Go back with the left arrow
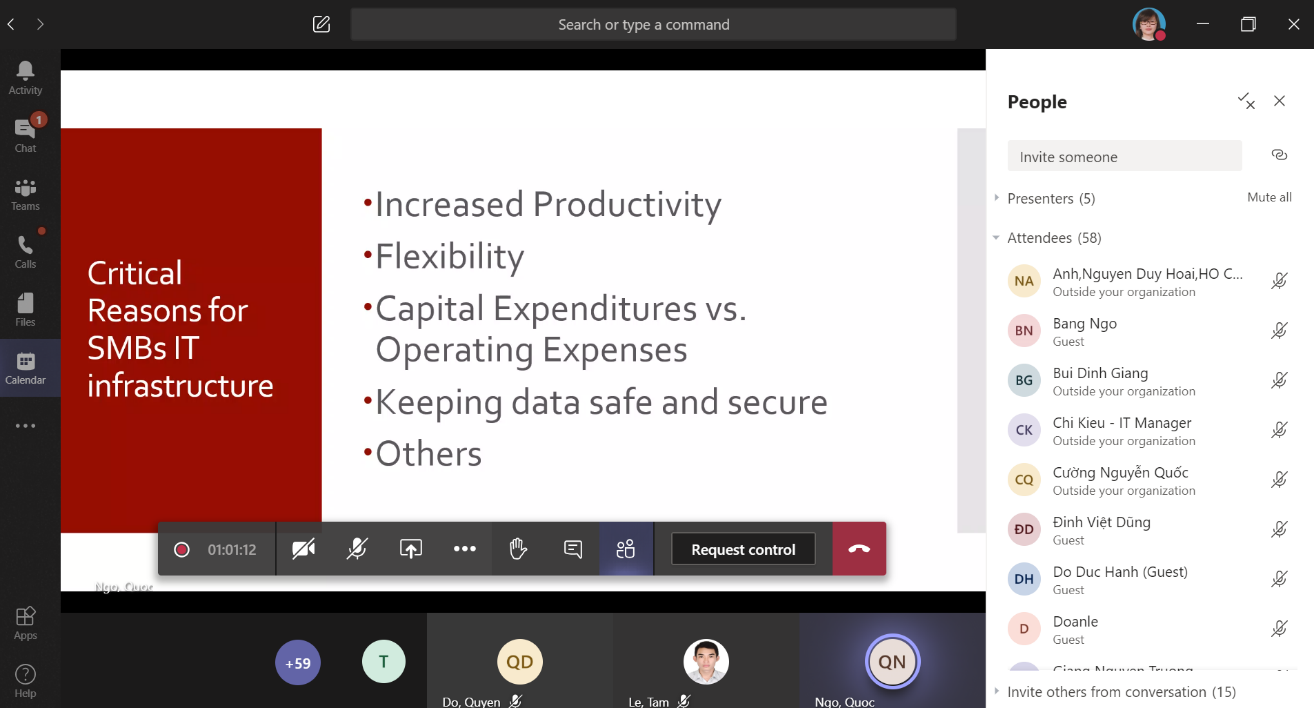 [10, 24]
